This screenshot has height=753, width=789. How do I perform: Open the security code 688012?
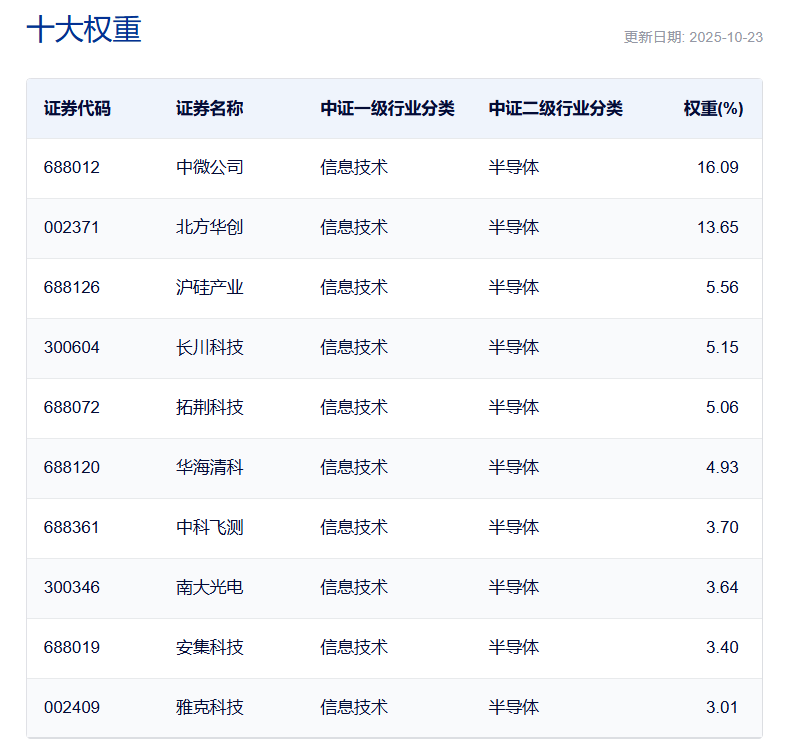(72, 168)
